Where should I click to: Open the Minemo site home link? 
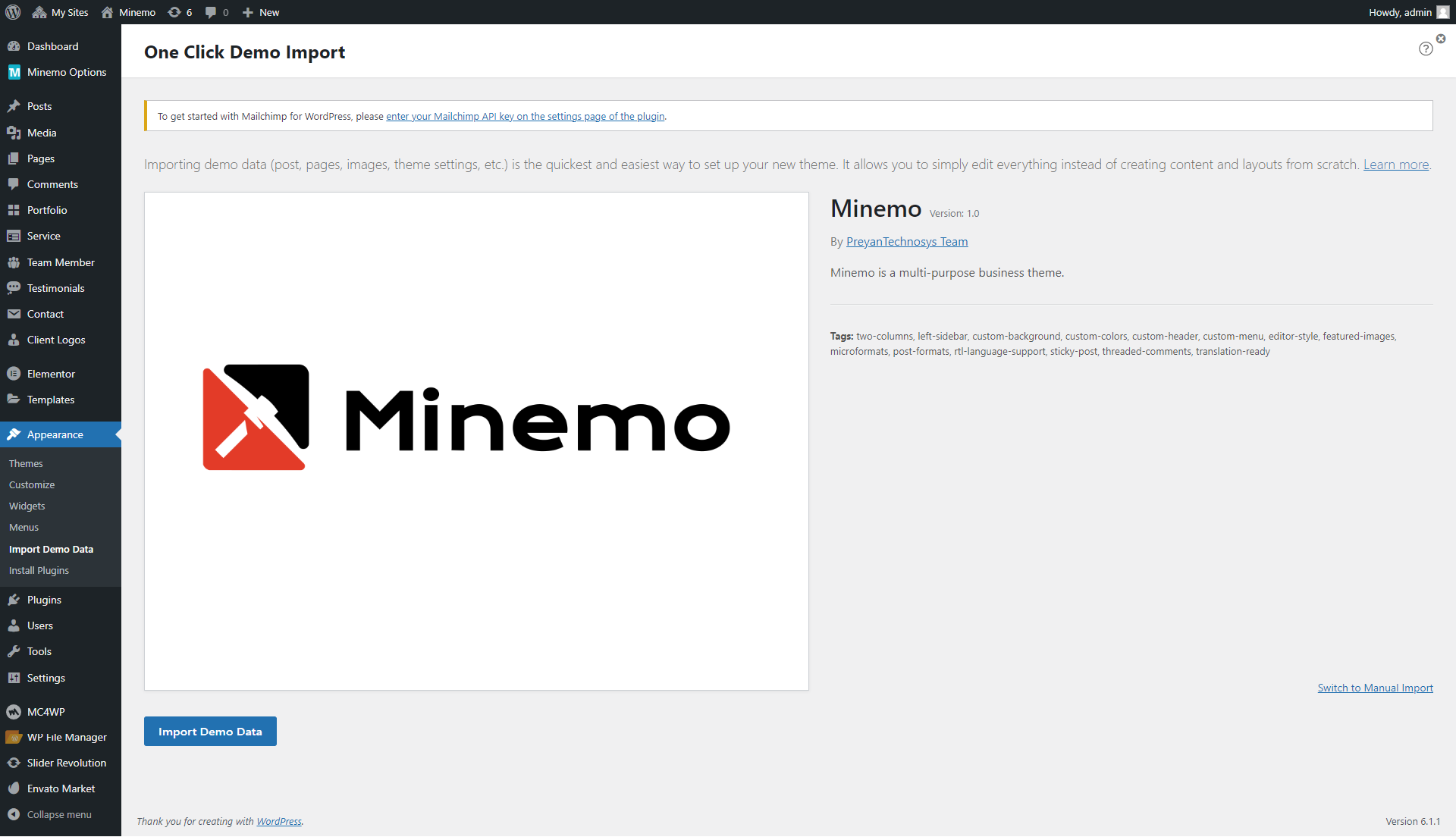click(x=128, y=12)
